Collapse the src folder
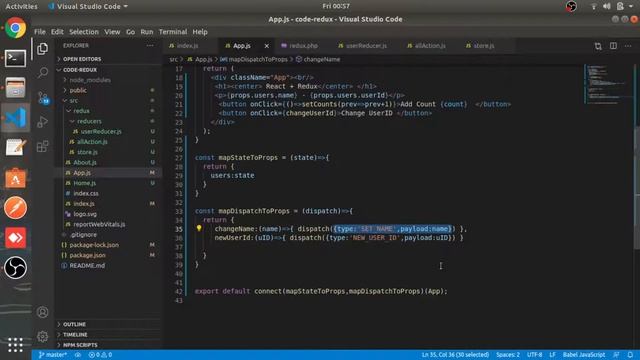This screenshot has width=640, height=360. click(108, 100)
